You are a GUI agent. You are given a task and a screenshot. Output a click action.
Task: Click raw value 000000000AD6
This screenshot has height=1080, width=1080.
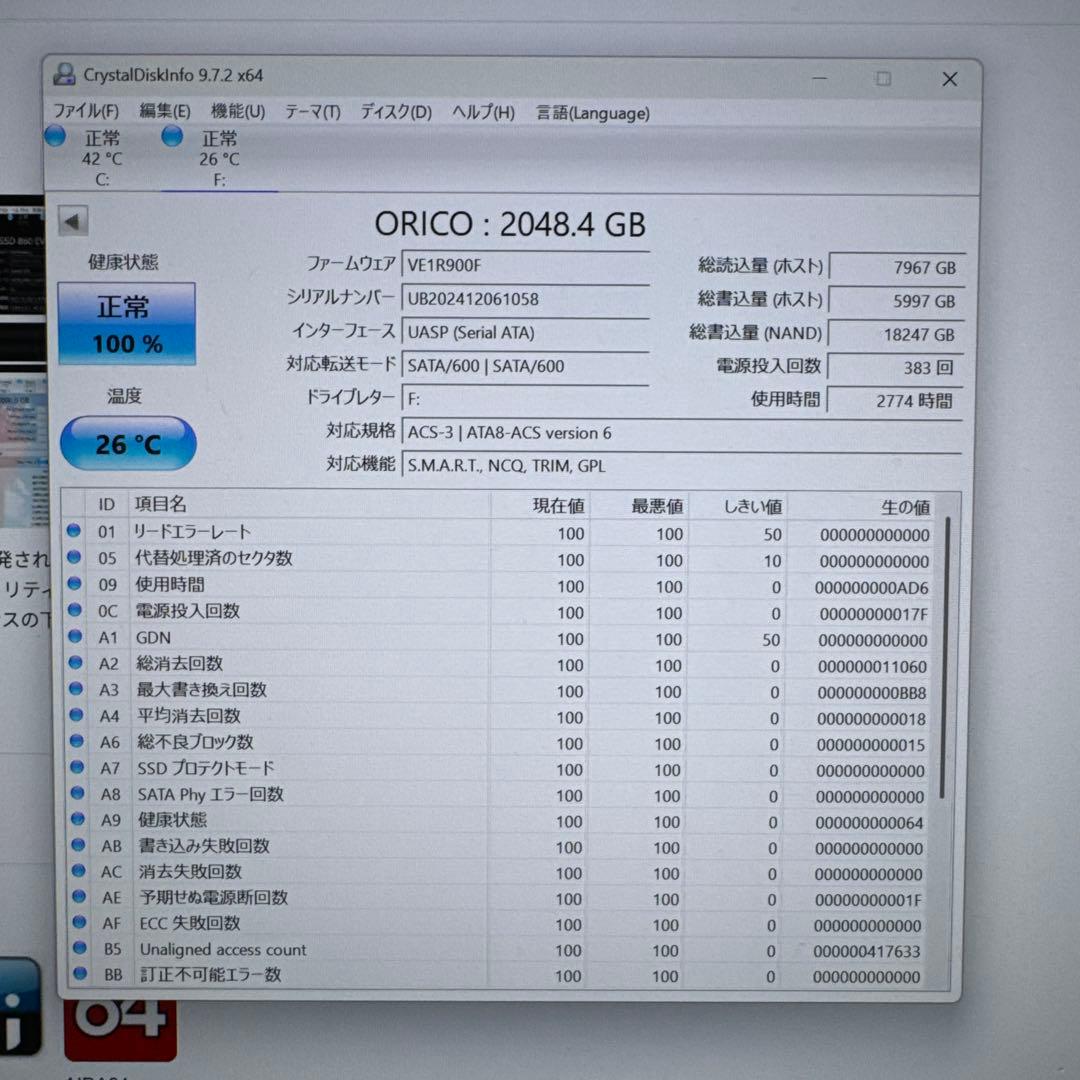pyautogui.click(x=872, y=588)
